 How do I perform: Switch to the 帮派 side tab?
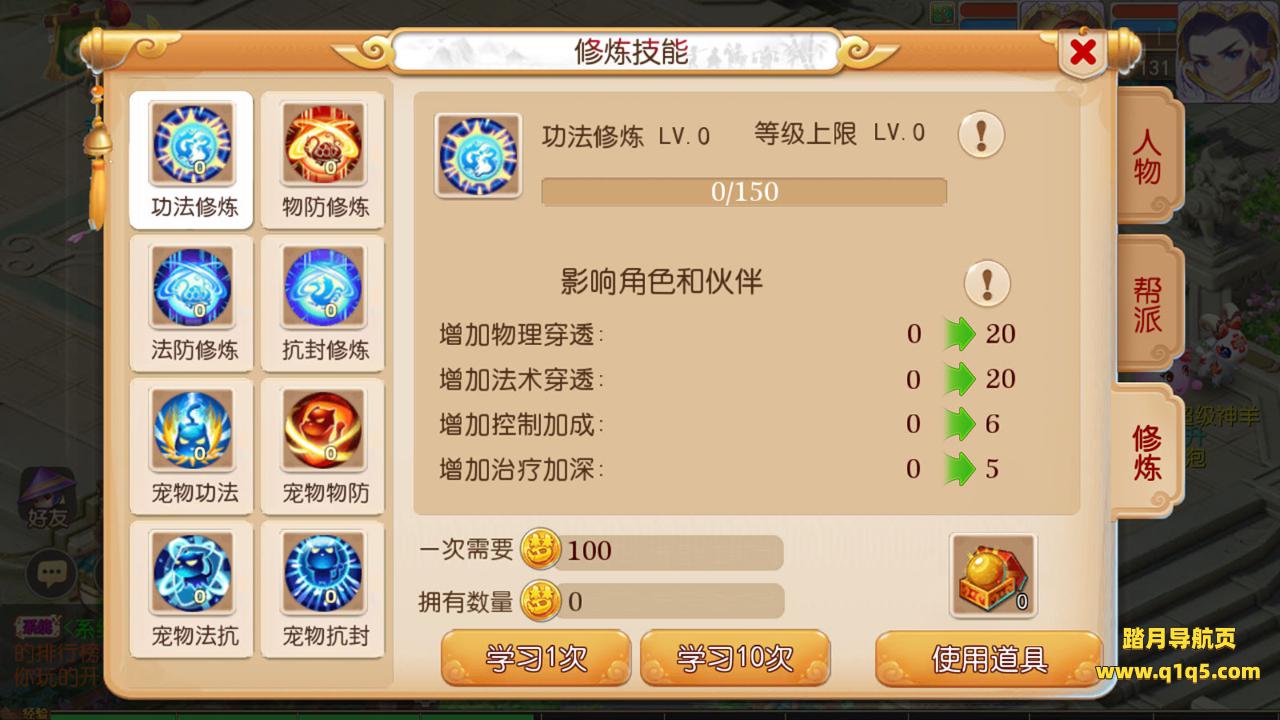point(1147,304)
